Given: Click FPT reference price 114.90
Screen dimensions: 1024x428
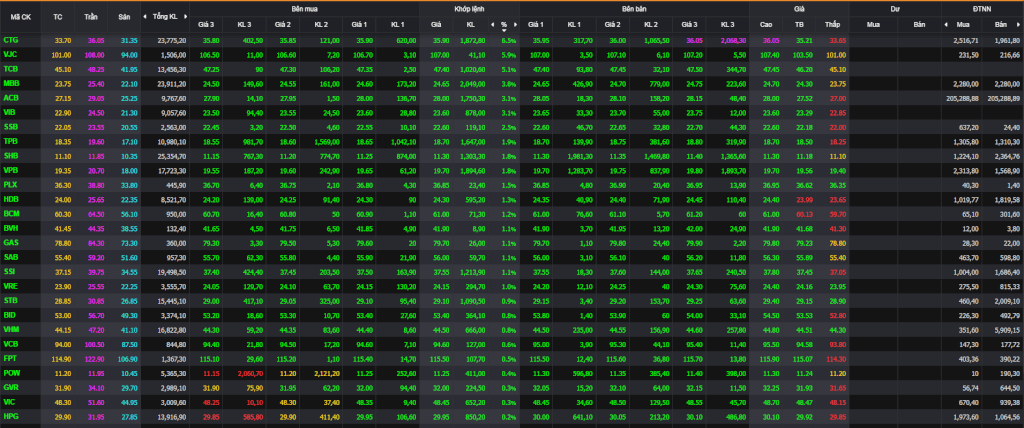Looking at the screenshot, I should pyautogui.click(x=62, y=359).
